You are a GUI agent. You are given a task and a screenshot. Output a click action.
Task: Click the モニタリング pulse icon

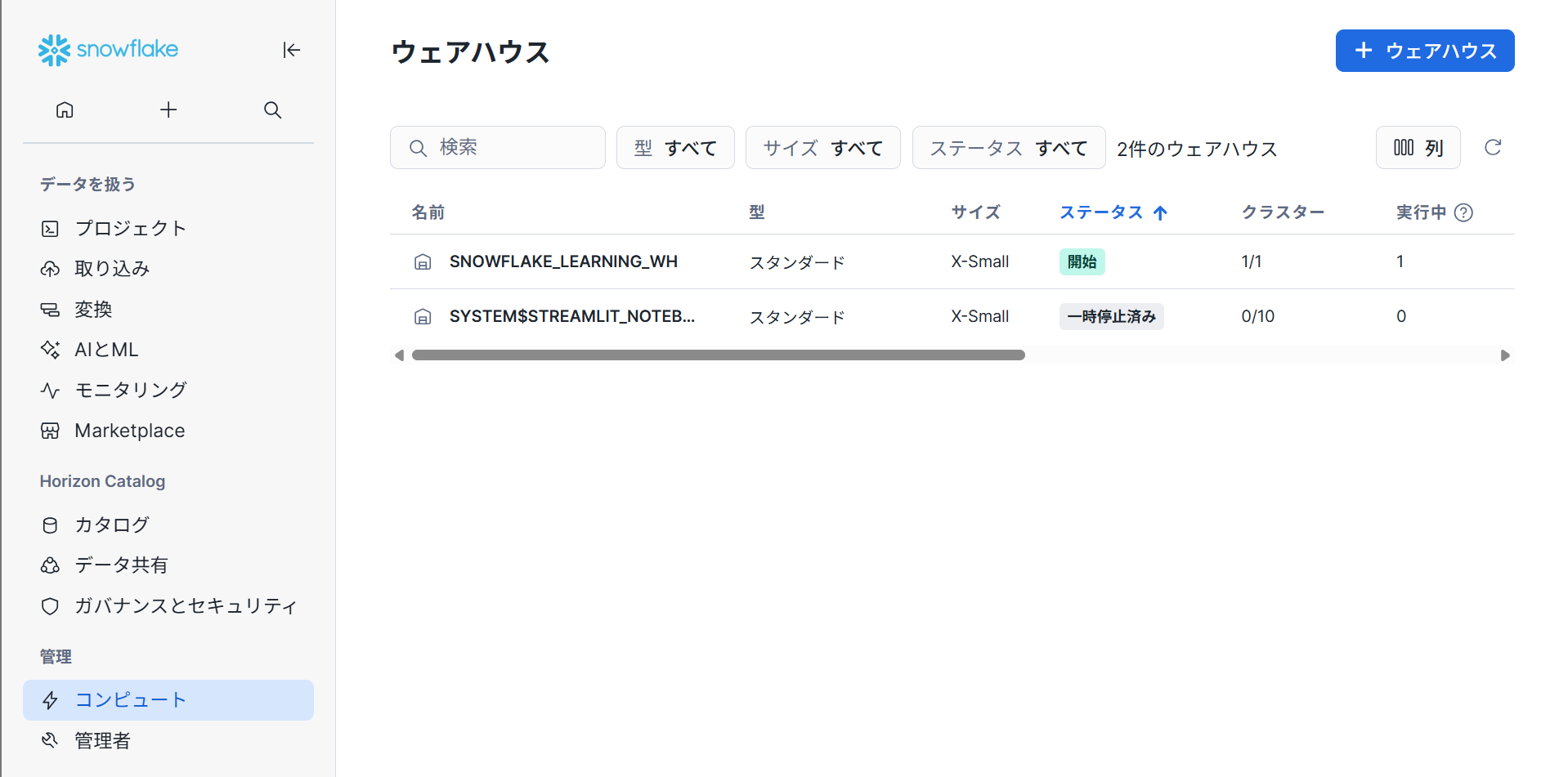50,391
